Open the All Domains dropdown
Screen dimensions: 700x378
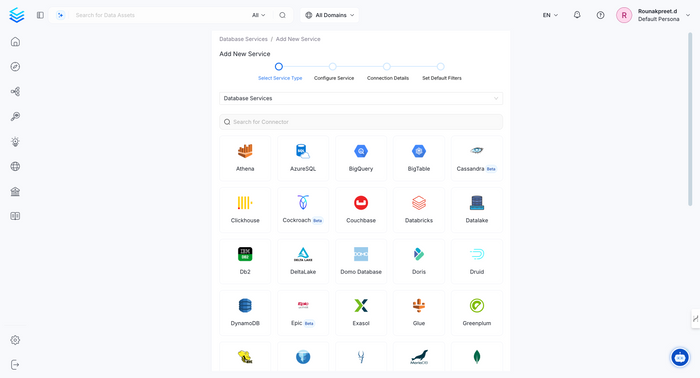(x=330, y=15)
